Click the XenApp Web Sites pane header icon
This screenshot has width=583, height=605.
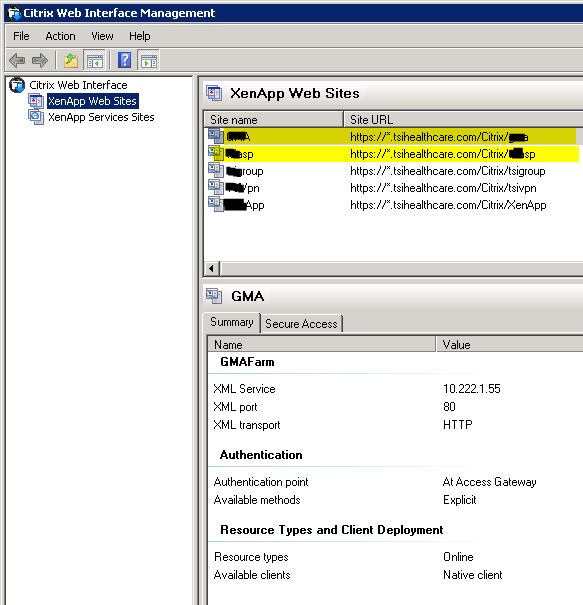tap(214, 93)
